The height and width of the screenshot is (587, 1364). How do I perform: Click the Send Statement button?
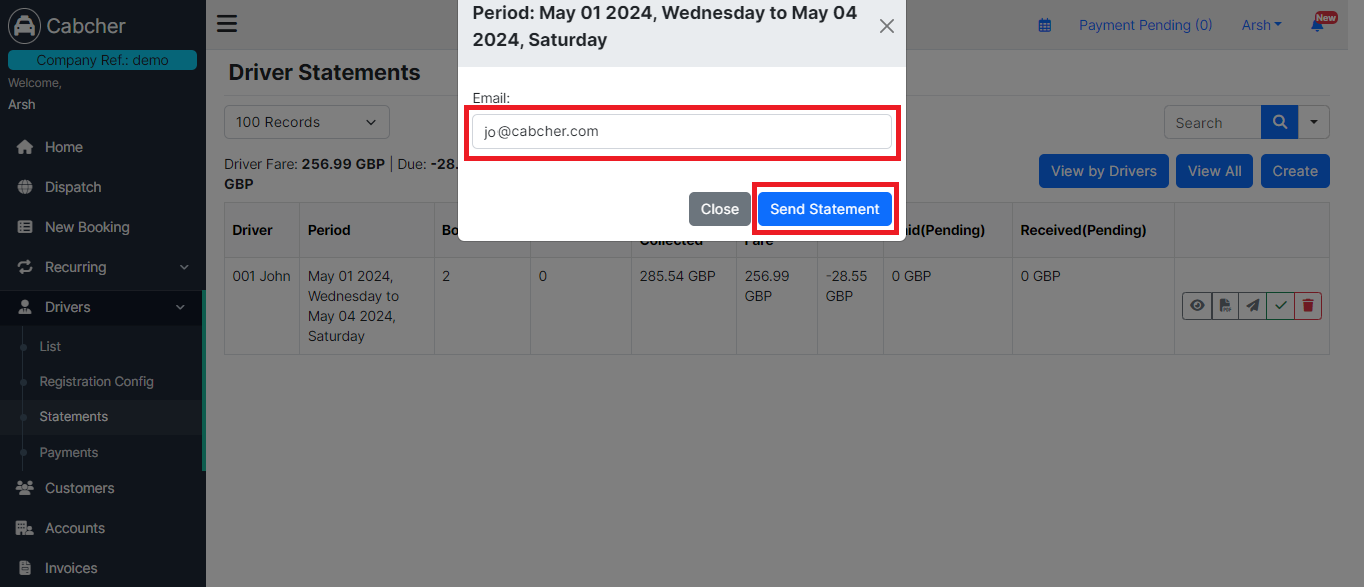click(x=825, y=209)
